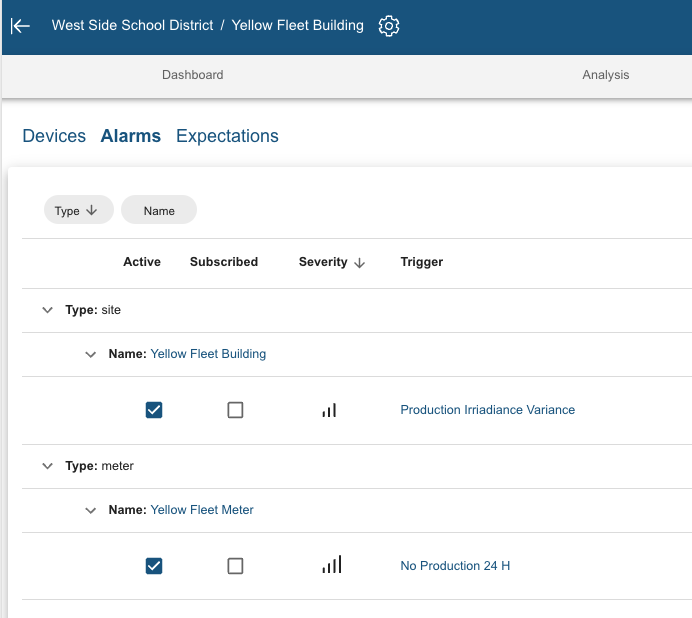Click the Active column header

tap(142, 262)
